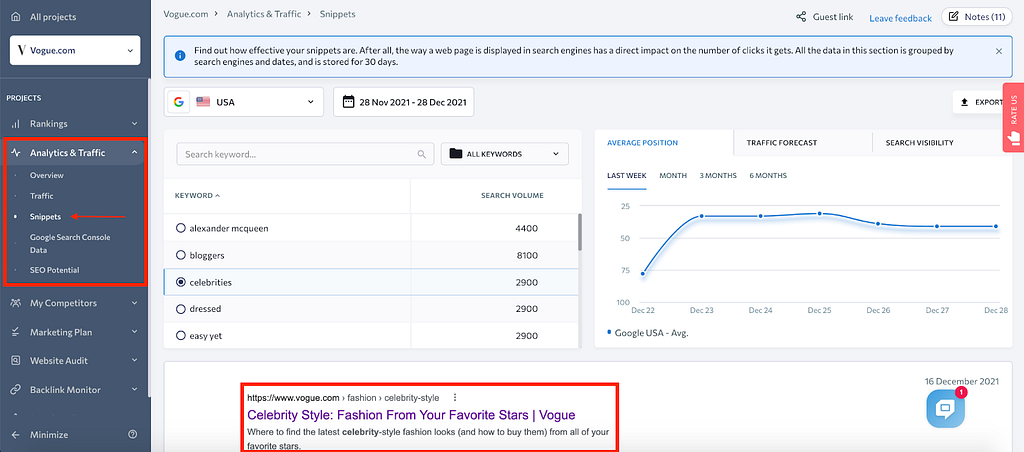Click the Backlink Monitor link icon
This screenshot has width=1024, height=452.
(x=16, y=389)
